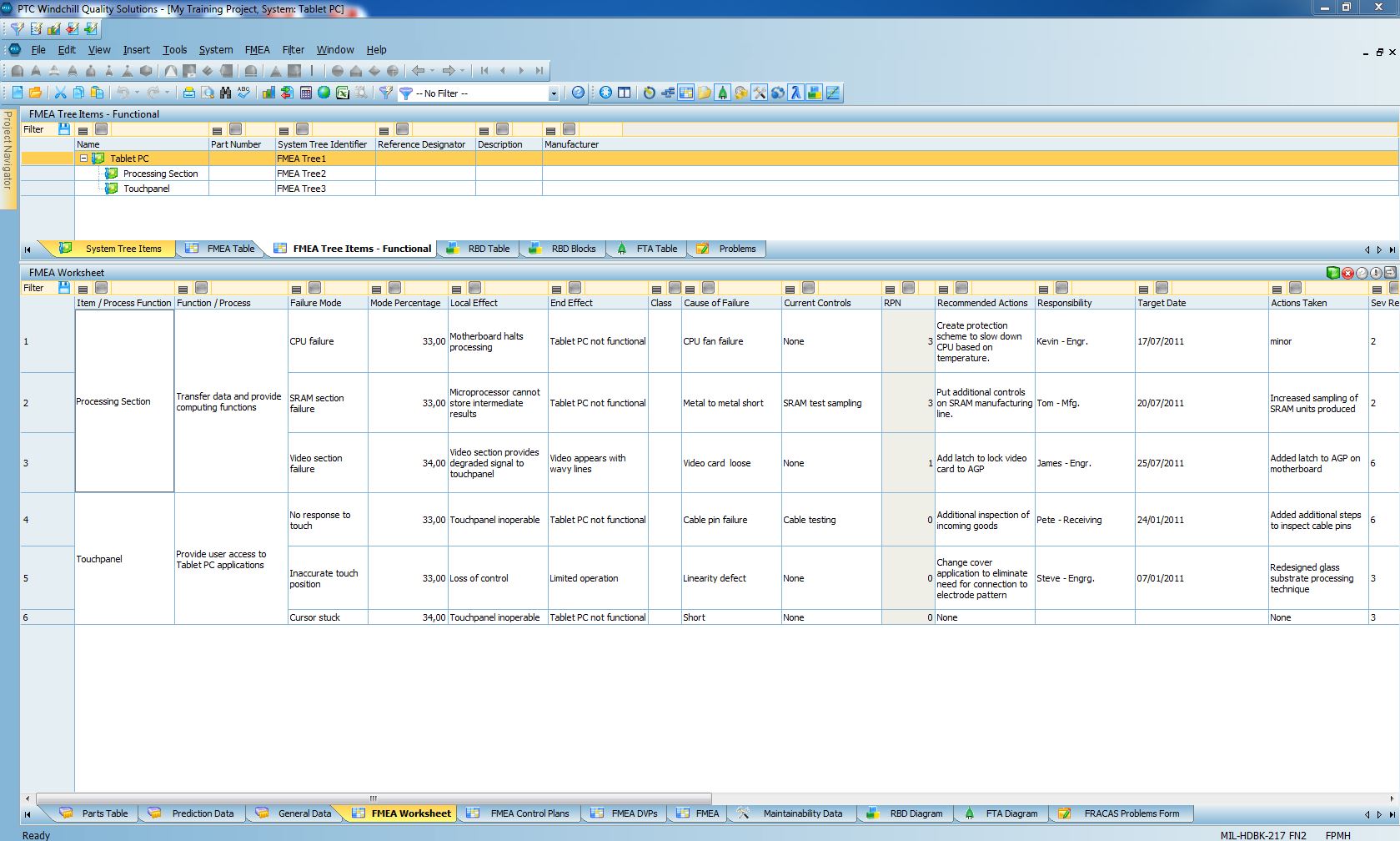Collapse the Tablet PC tree node

click(83, 158)
